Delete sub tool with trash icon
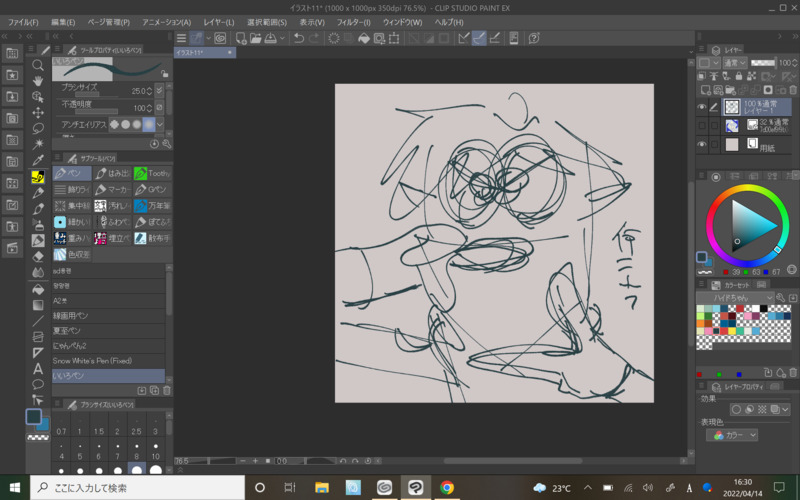Screen dimensions: 800x500 [166, 391]
